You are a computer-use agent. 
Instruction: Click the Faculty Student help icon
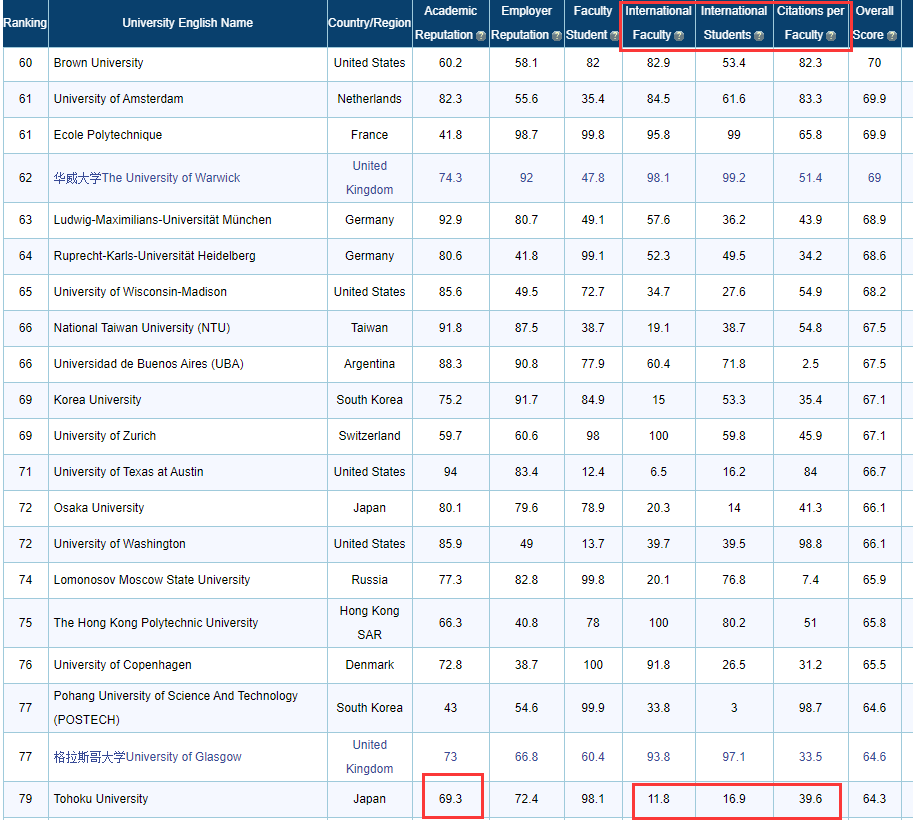click(x=614, y=36)
